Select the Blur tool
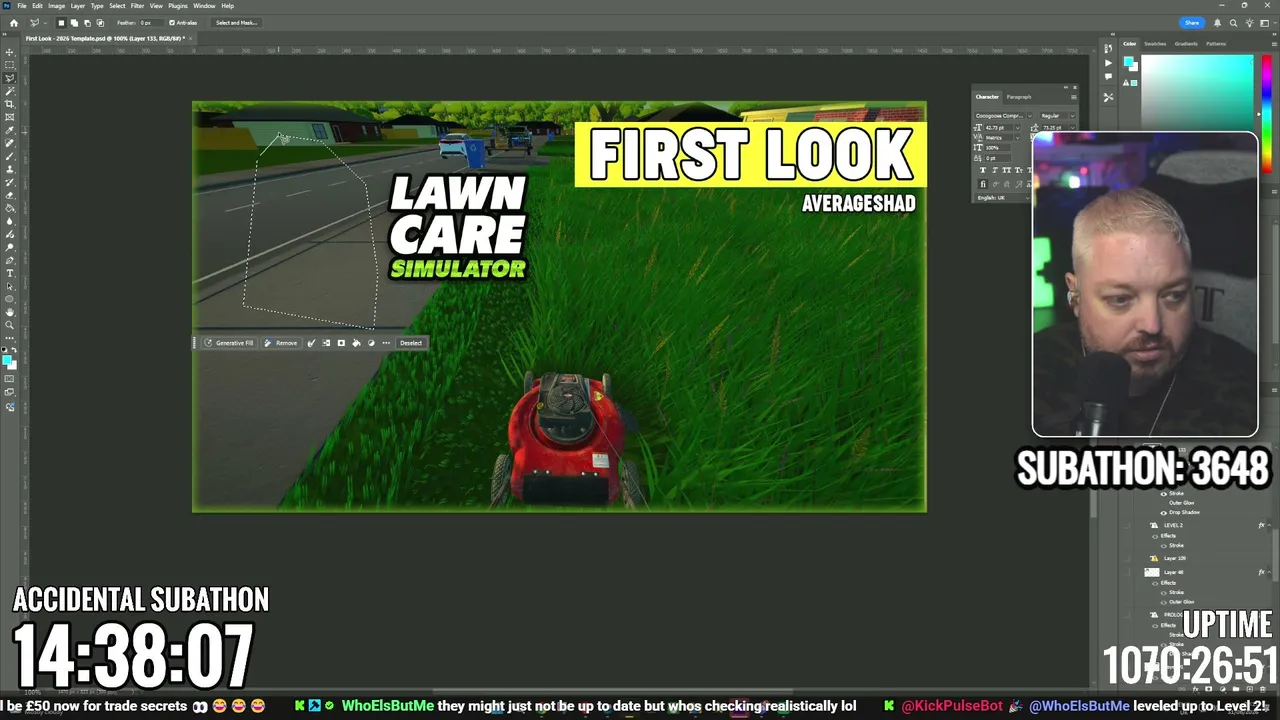 tap(10, 221)
